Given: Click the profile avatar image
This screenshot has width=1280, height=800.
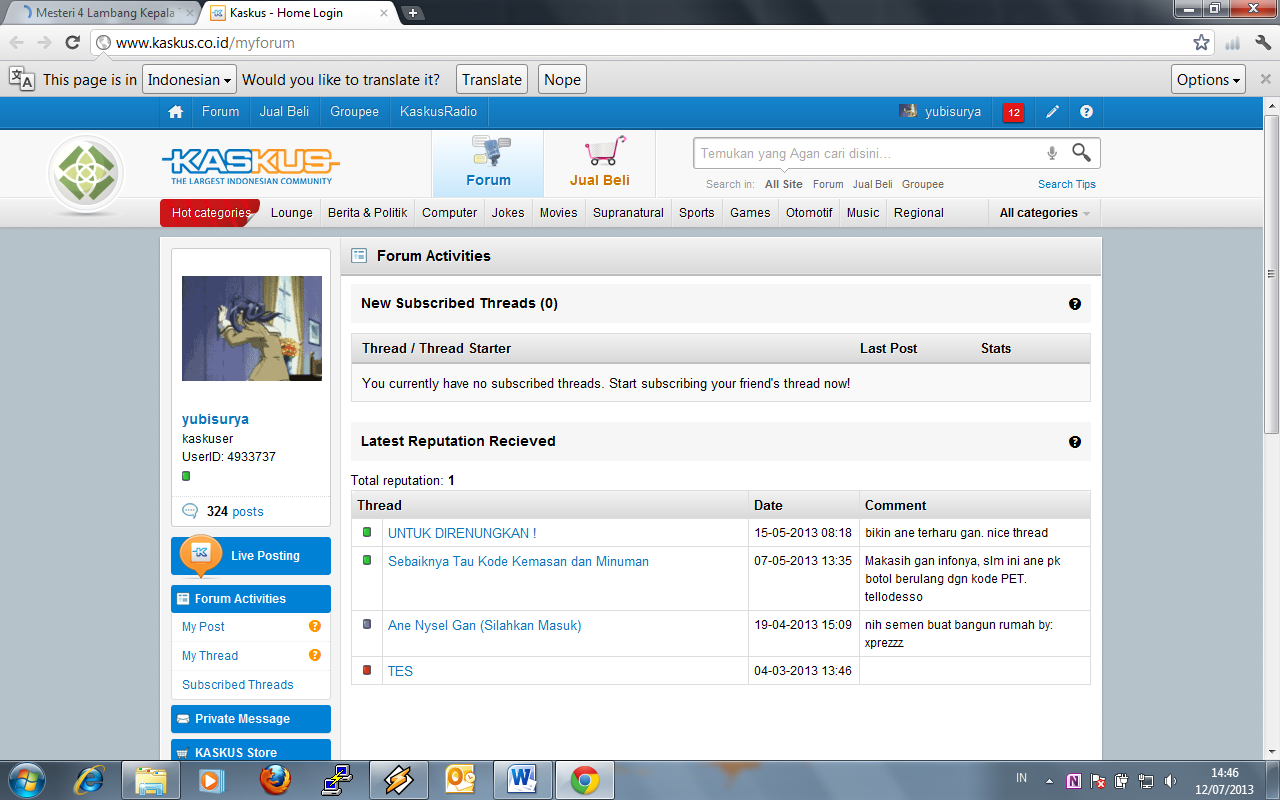Looking at the screenshot, I should (252, 328).
